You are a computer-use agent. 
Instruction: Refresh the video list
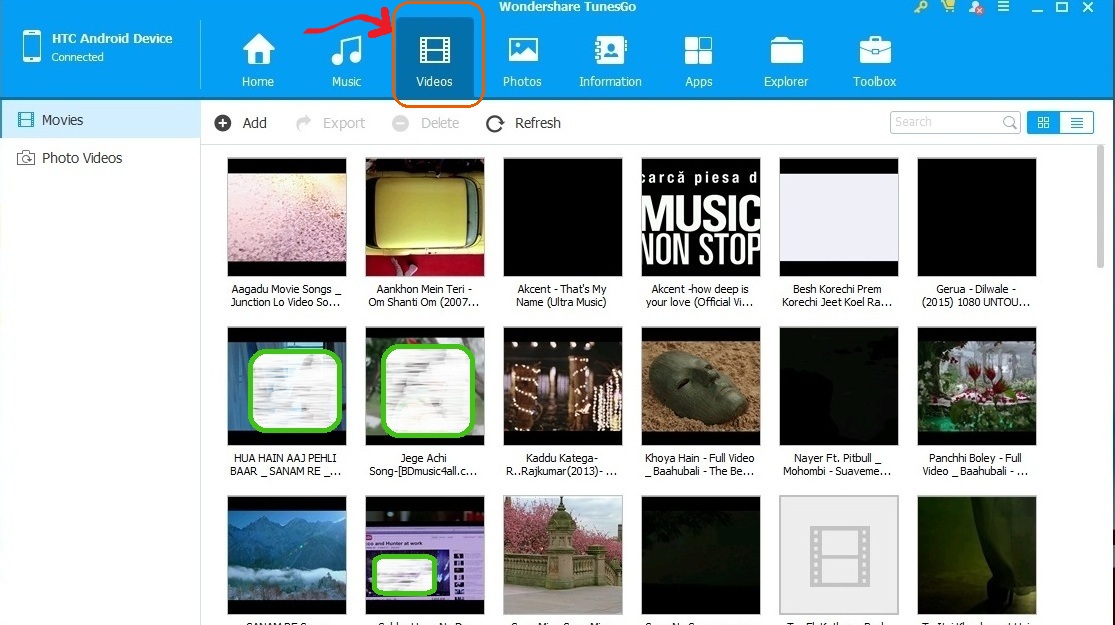523,123
